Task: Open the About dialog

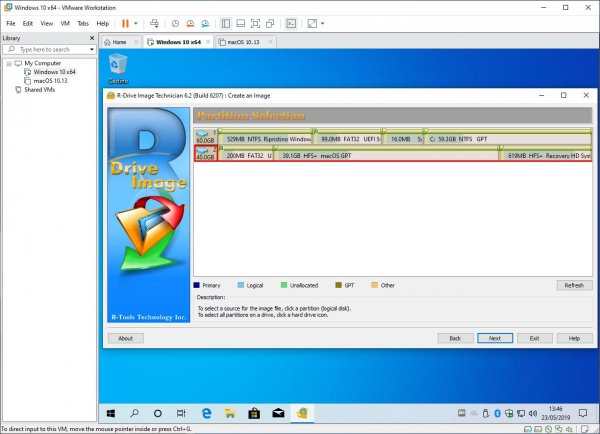Action: (126, 338)
